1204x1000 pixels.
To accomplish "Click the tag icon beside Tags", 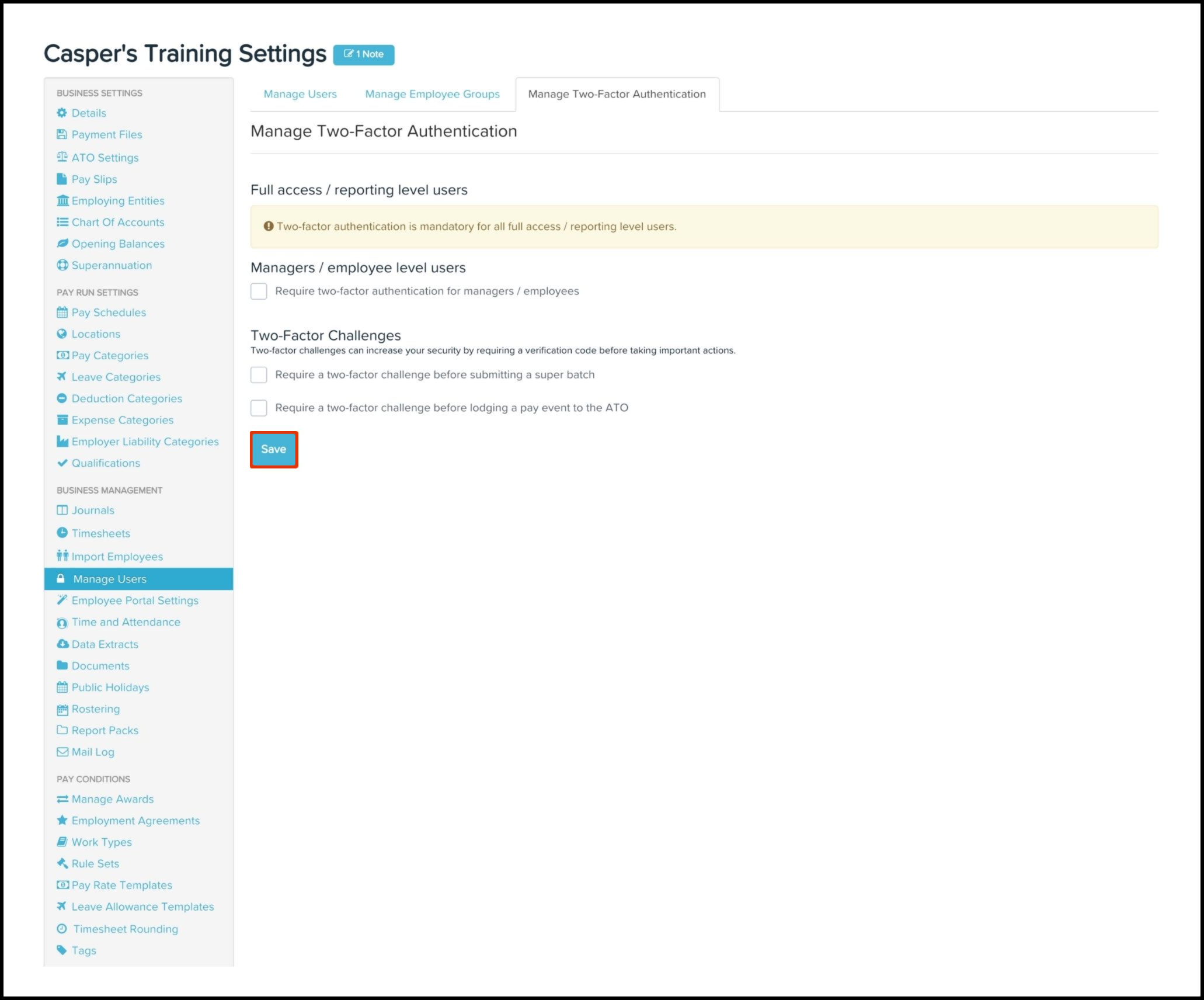I will tap(62, 950).
